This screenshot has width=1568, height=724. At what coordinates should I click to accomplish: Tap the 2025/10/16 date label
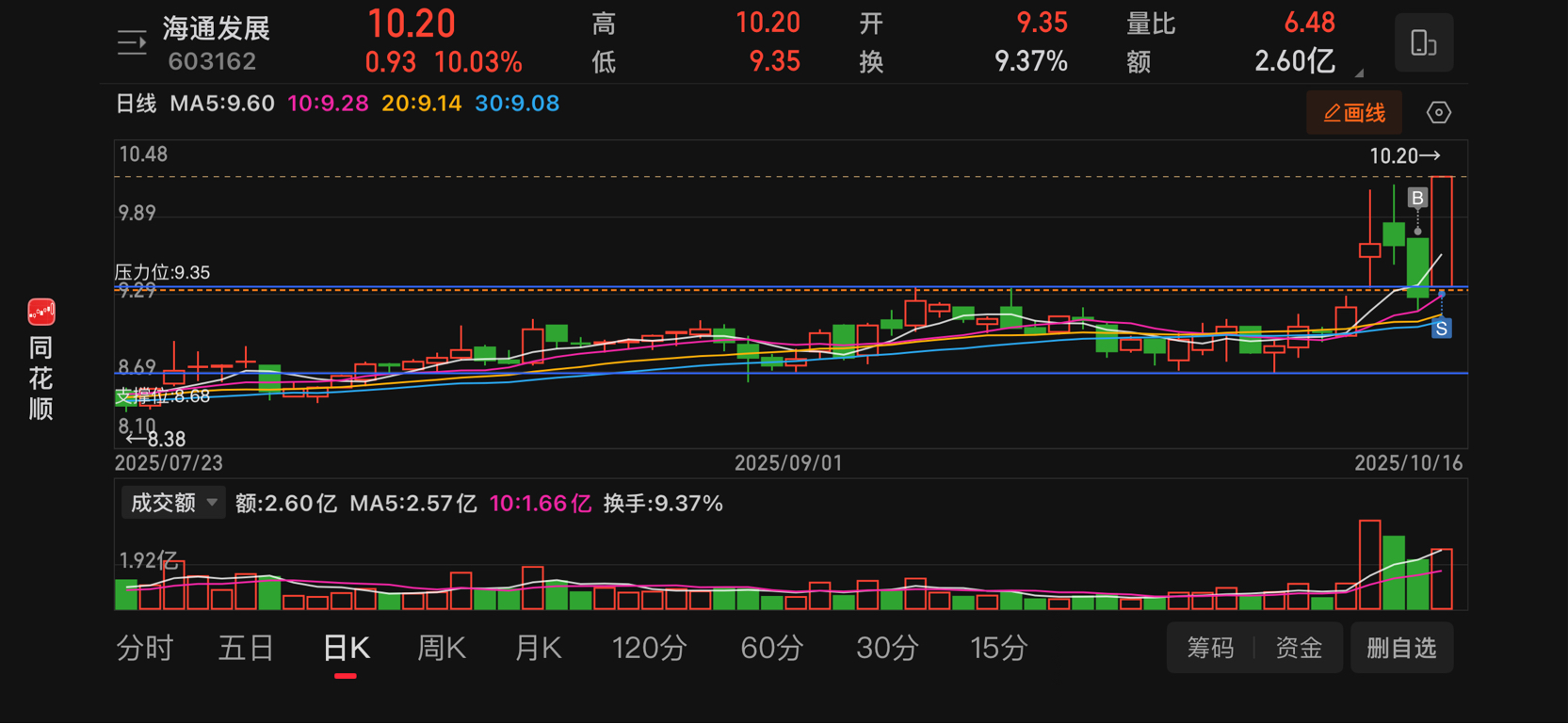tap(1409, 463)
